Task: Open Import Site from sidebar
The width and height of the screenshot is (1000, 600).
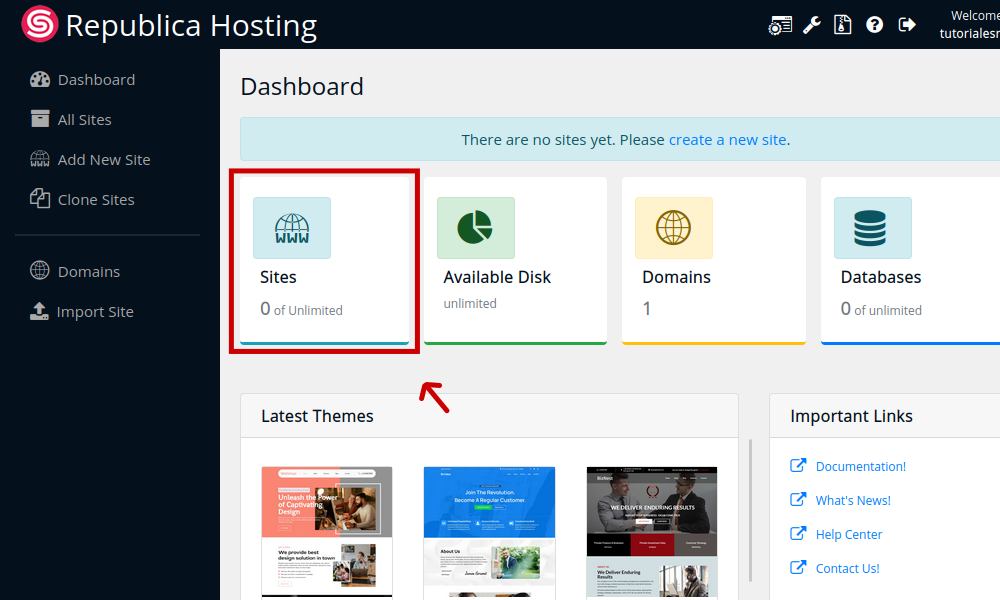Action: click(94, 312)
